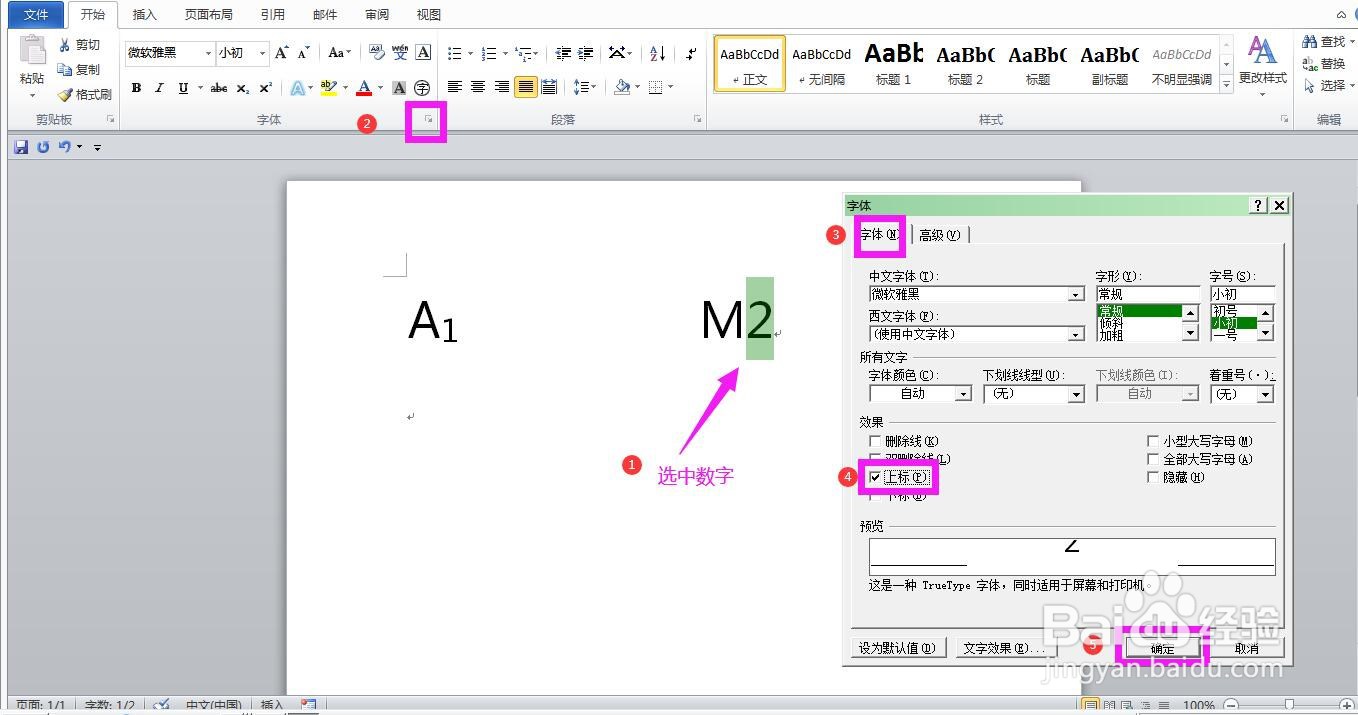
Task: Enable the All Caps (全部大写字母) checkbox
Action: tap(1153, 459)
